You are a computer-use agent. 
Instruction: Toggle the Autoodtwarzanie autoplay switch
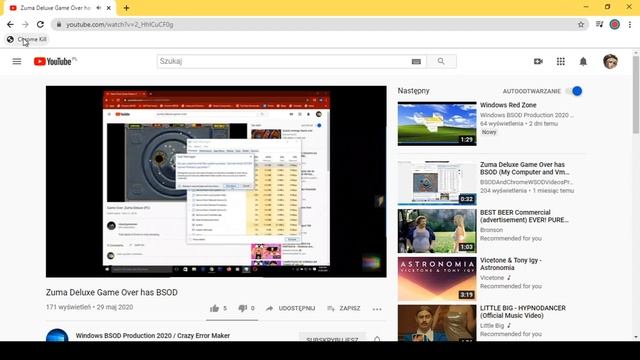(x=574, y=91)
